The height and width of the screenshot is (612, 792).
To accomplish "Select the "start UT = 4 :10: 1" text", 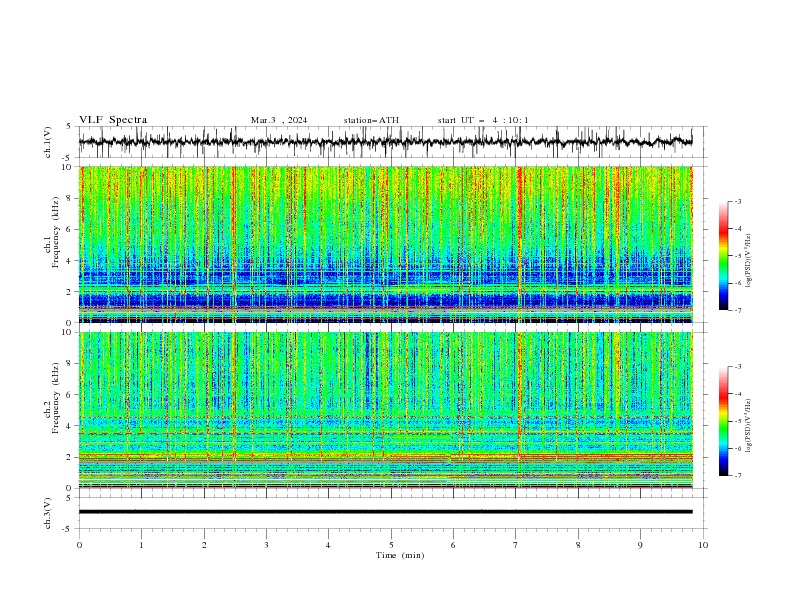I will [483, 120].
